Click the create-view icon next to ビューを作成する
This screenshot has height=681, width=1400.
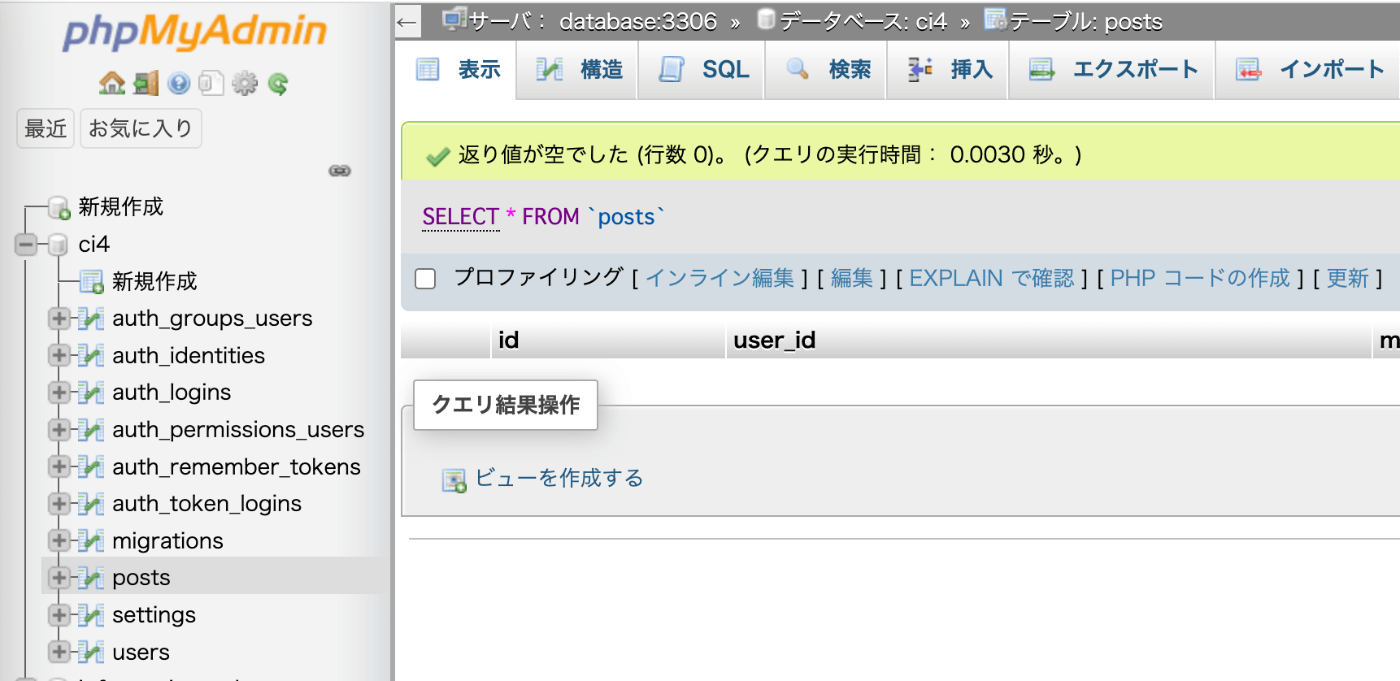pos(455,480)
